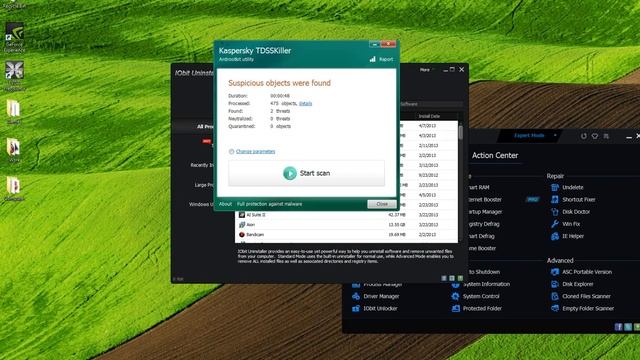Open the Action Center tab
640x360 pixels.
(495, 156)
